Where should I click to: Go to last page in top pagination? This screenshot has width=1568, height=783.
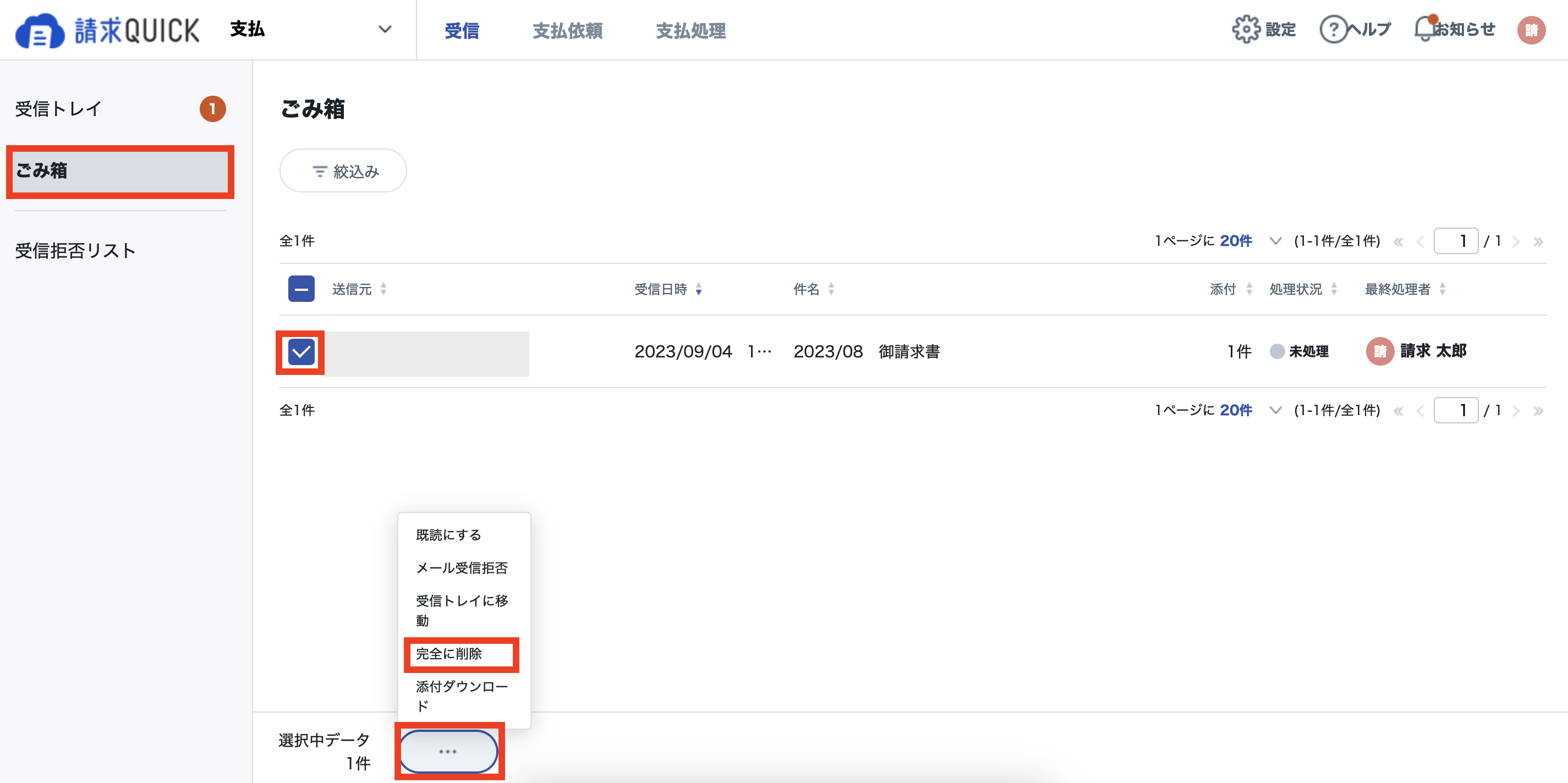[1538, 241]
